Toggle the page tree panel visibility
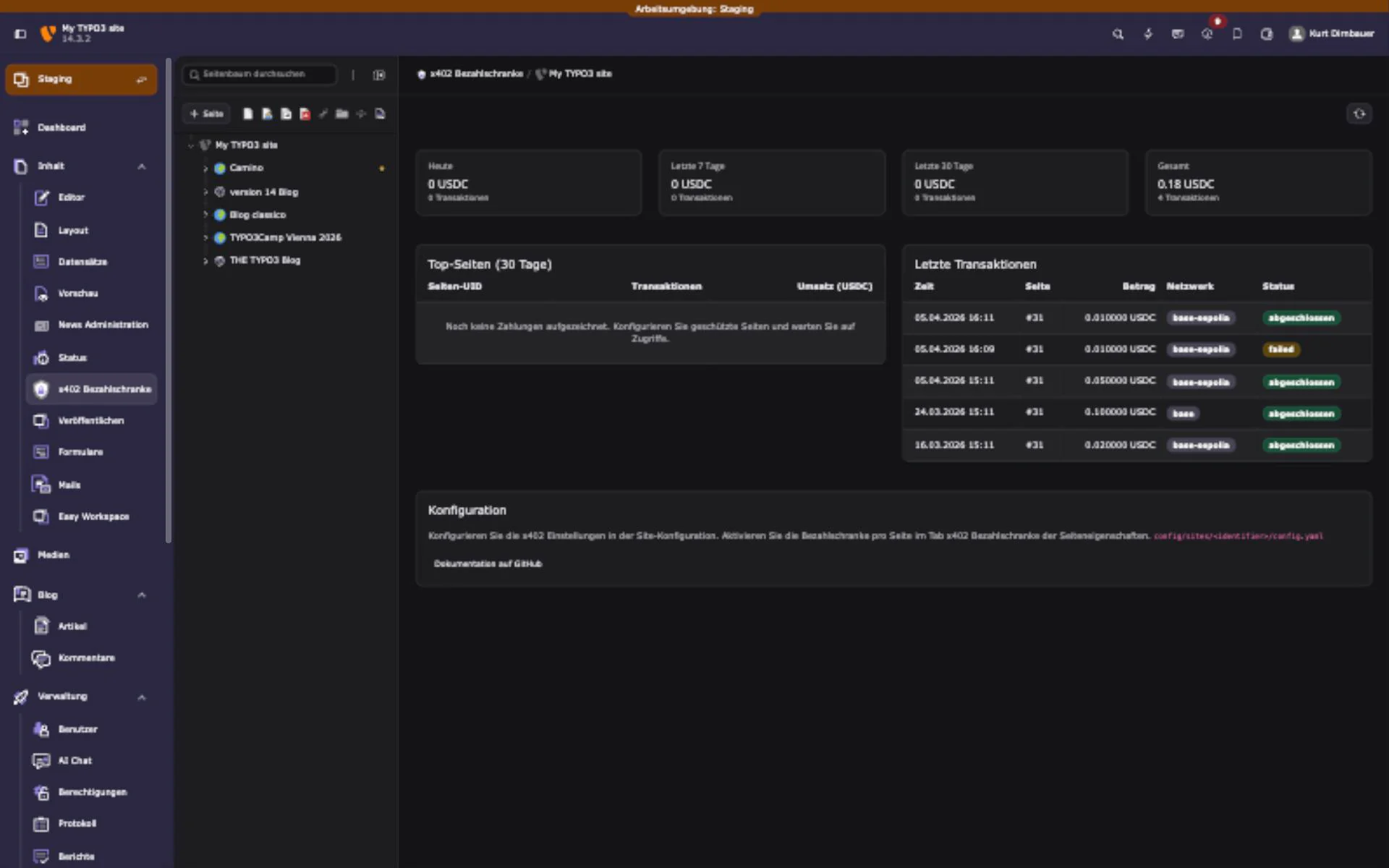1389x868 pixels. (379, 75)
